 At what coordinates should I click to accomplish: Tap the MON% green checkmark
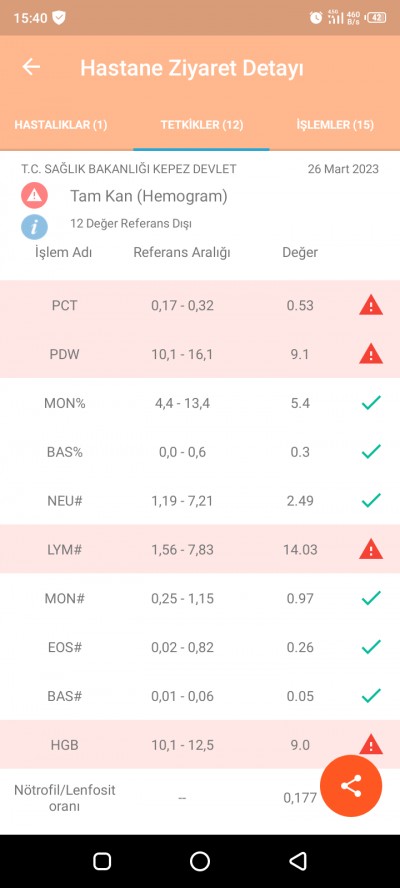pyautogui.click(x=371, y=403)
